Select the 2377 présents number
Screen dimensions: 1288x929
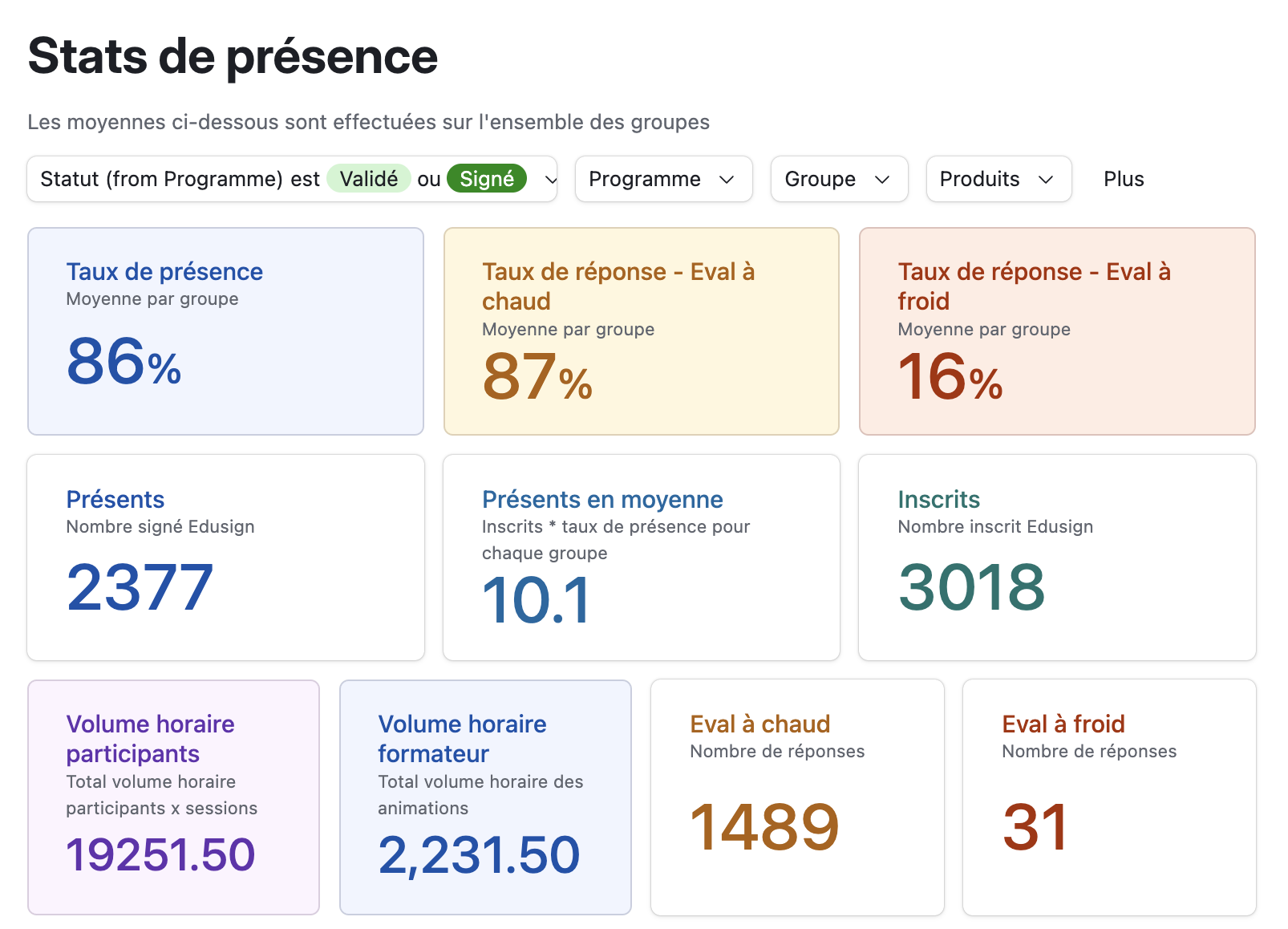point(140,587)
